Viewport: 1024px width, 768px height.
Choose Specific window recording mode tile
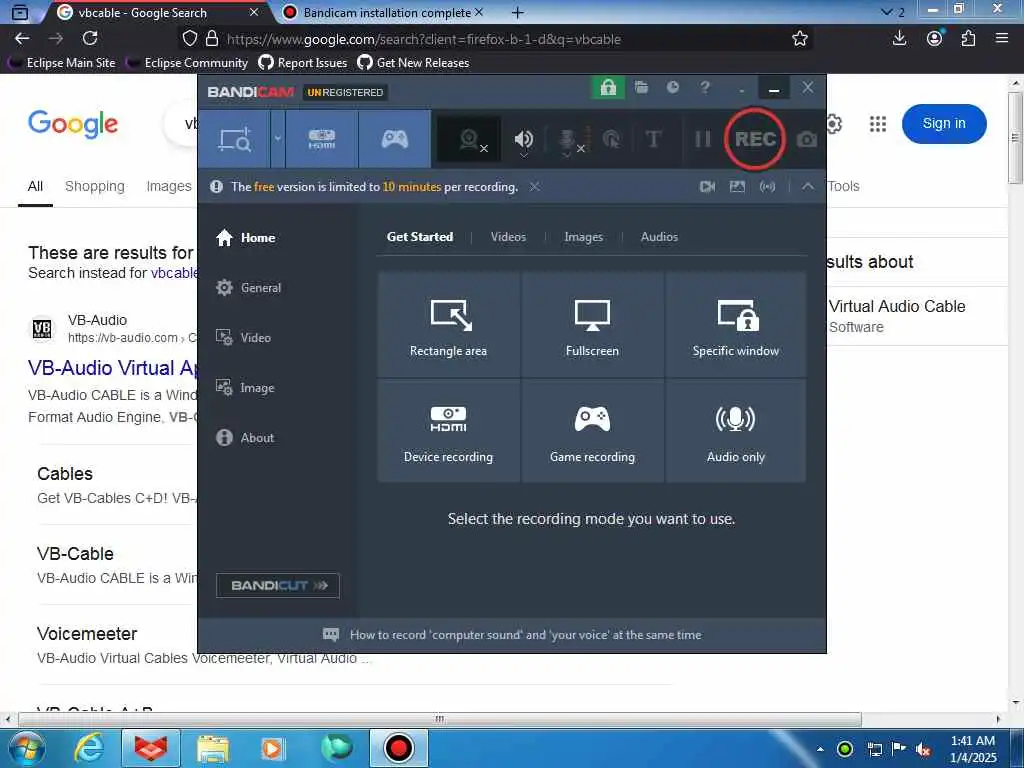pyautogui.click(x=735, y=325)
